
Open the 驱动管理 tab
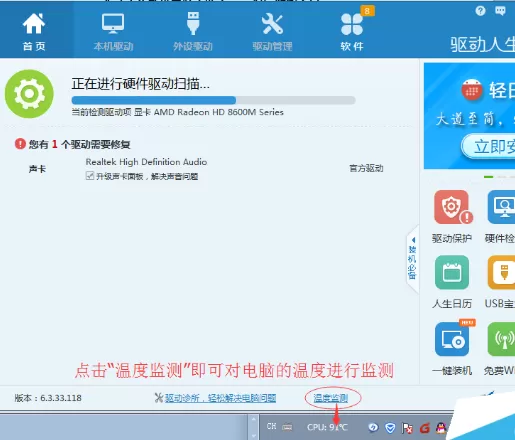coord(272,32)
